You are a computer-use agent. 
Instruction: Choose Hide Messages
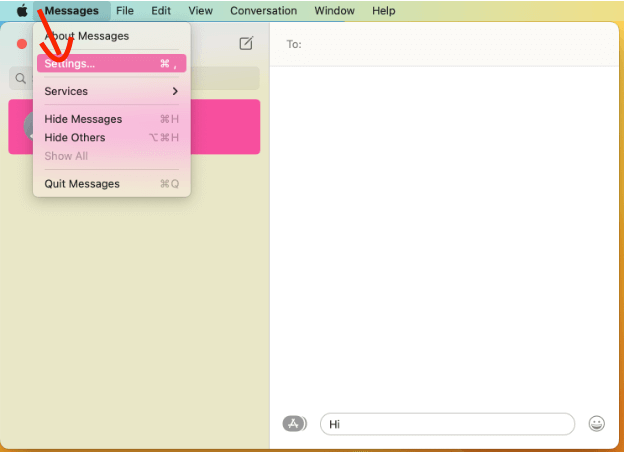point(111,119)
